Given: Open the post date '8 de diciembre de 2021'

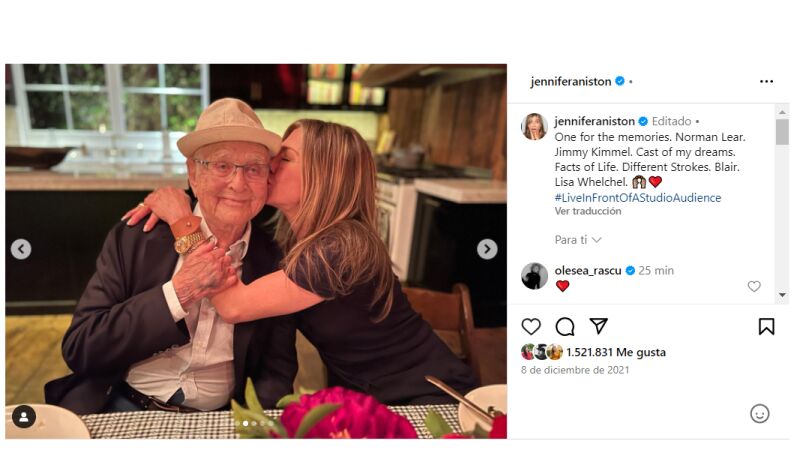Looking at the screenshot, I should [574, 370].
